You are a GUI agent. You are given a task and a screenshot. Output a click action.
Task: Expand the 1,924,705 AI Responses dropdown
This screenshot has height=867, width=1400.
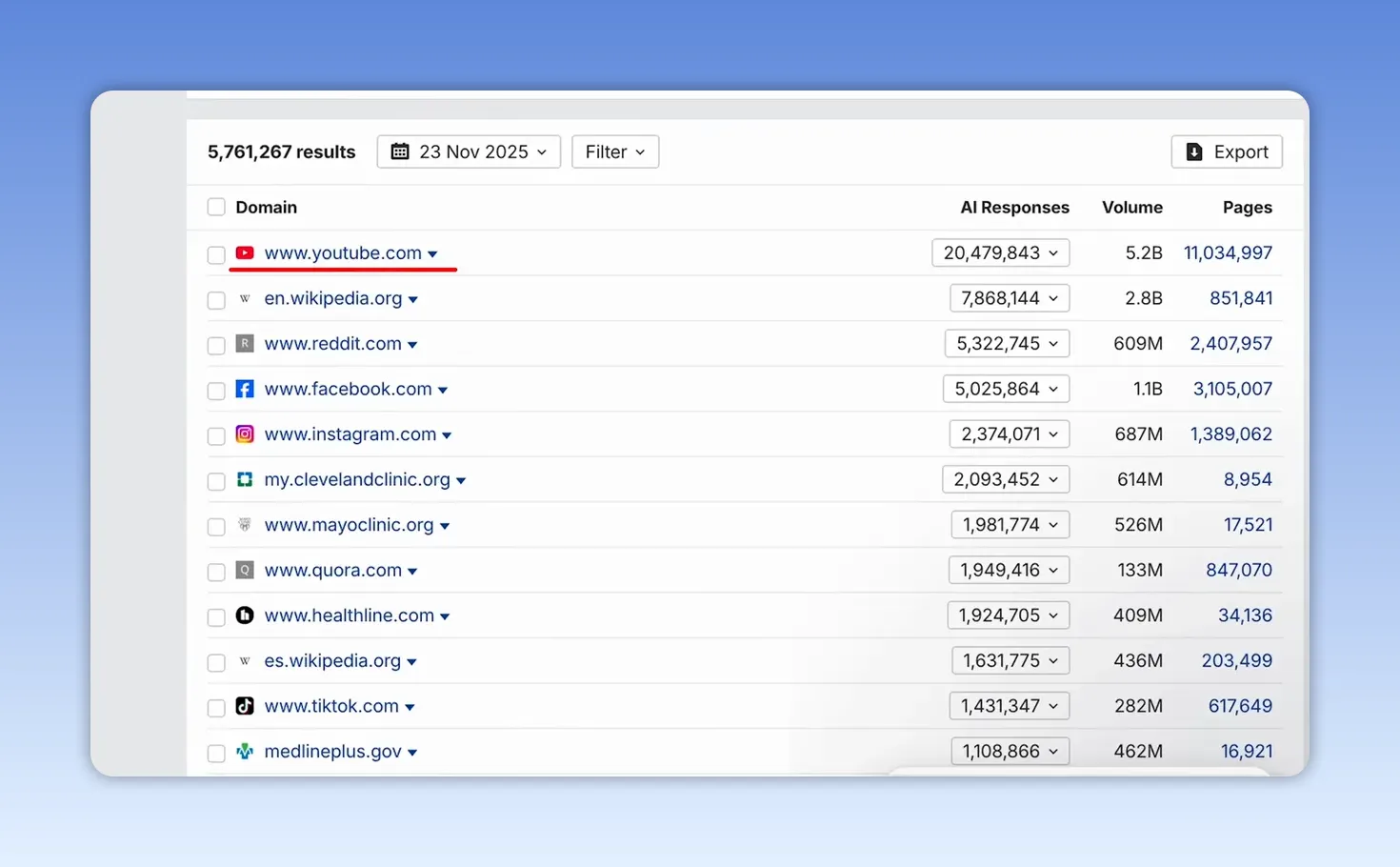(1009, 615)
